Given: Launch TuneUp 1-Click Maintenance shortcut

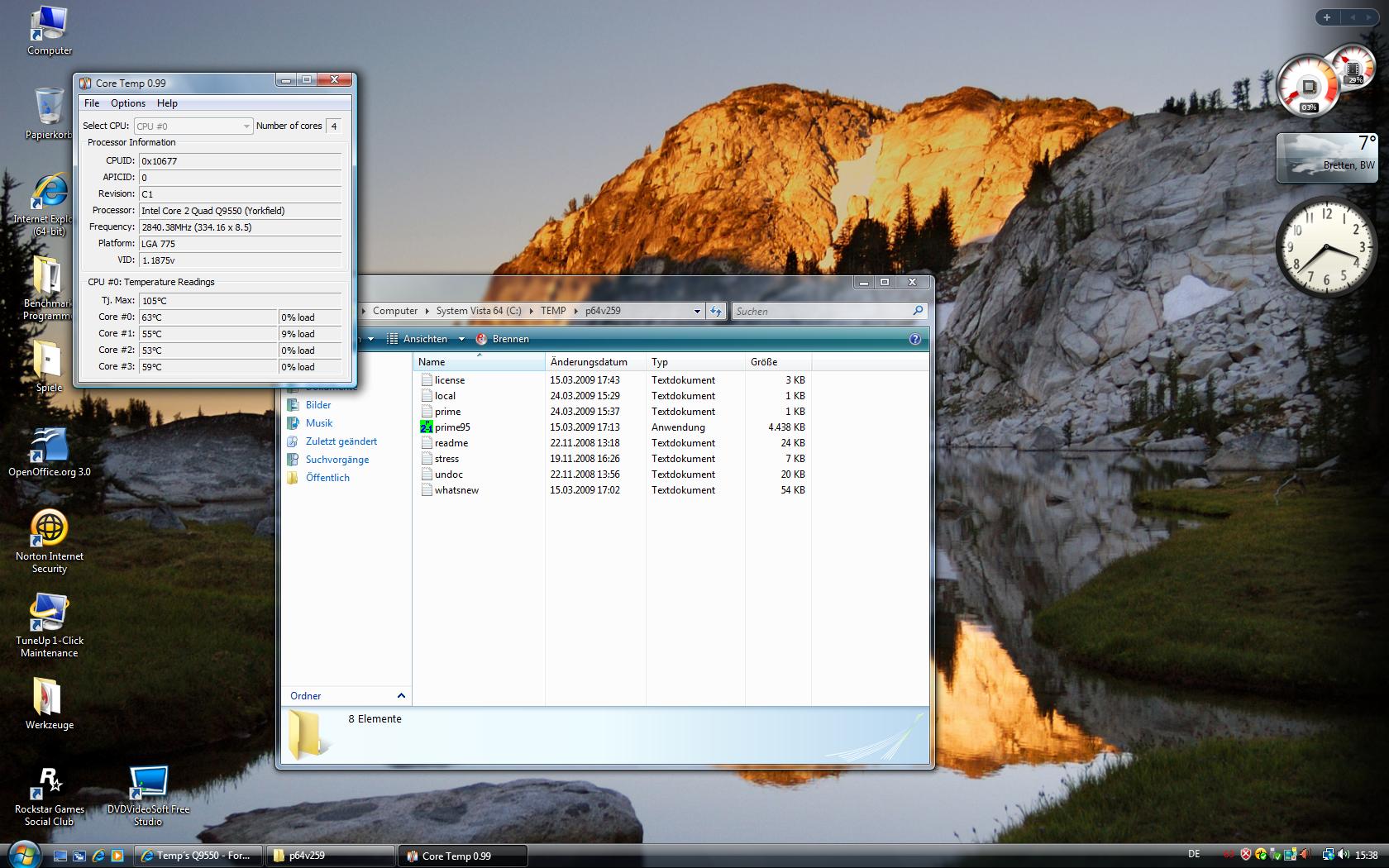Looking at the screenshot, I should tap(50, 626).
